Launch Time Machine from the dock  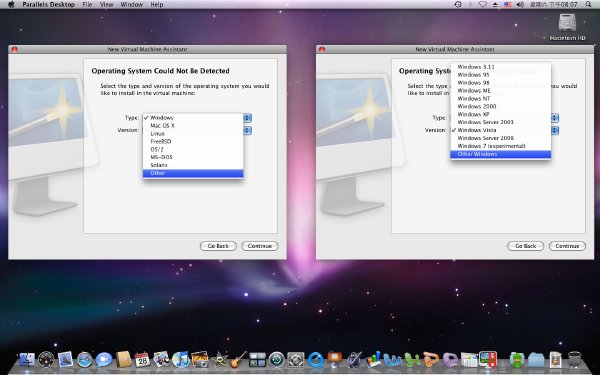[276, 360]
